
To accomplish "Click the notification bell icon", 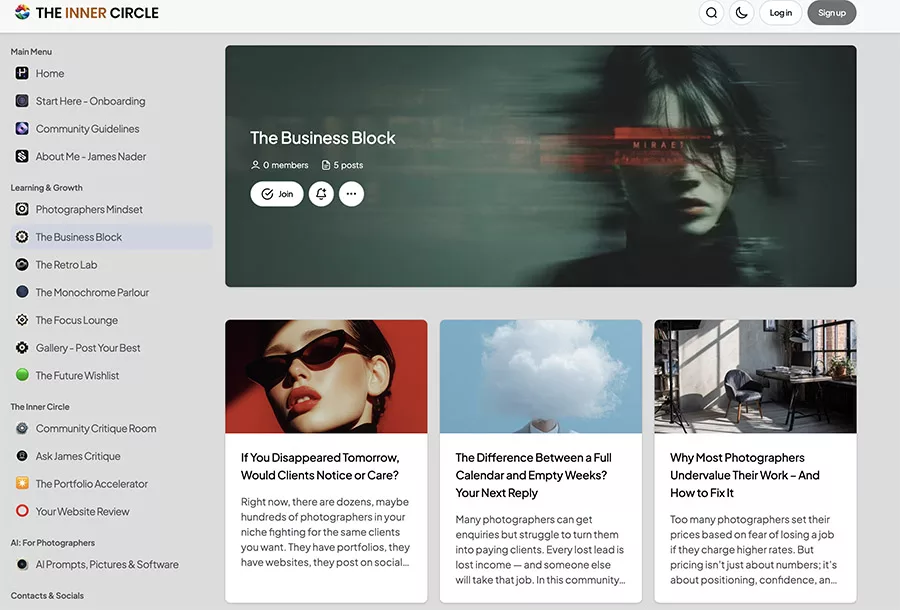I will point(321,194).
